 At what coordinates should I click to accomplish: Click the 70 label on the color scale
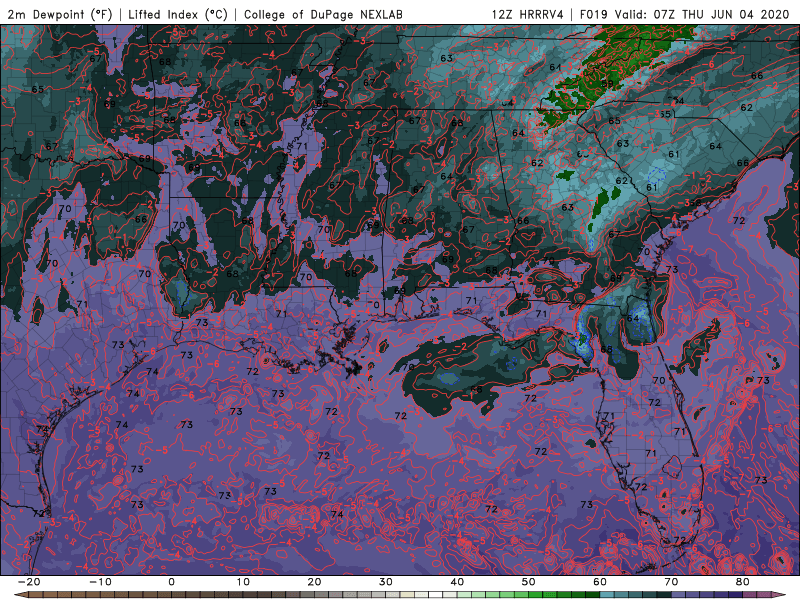(x=671, y=582)
